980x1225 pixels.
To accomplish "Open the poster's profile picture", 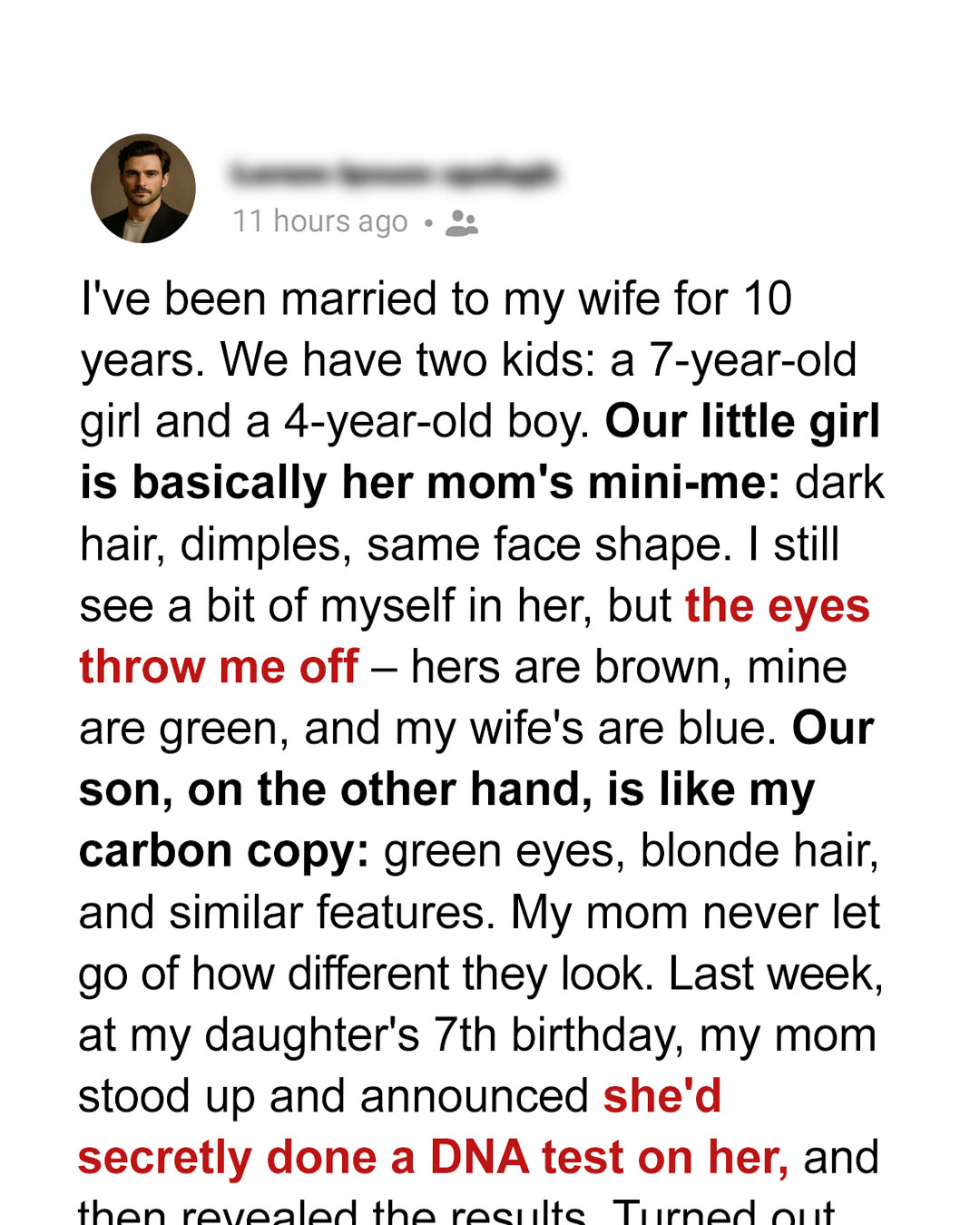I will click(143, 189).
